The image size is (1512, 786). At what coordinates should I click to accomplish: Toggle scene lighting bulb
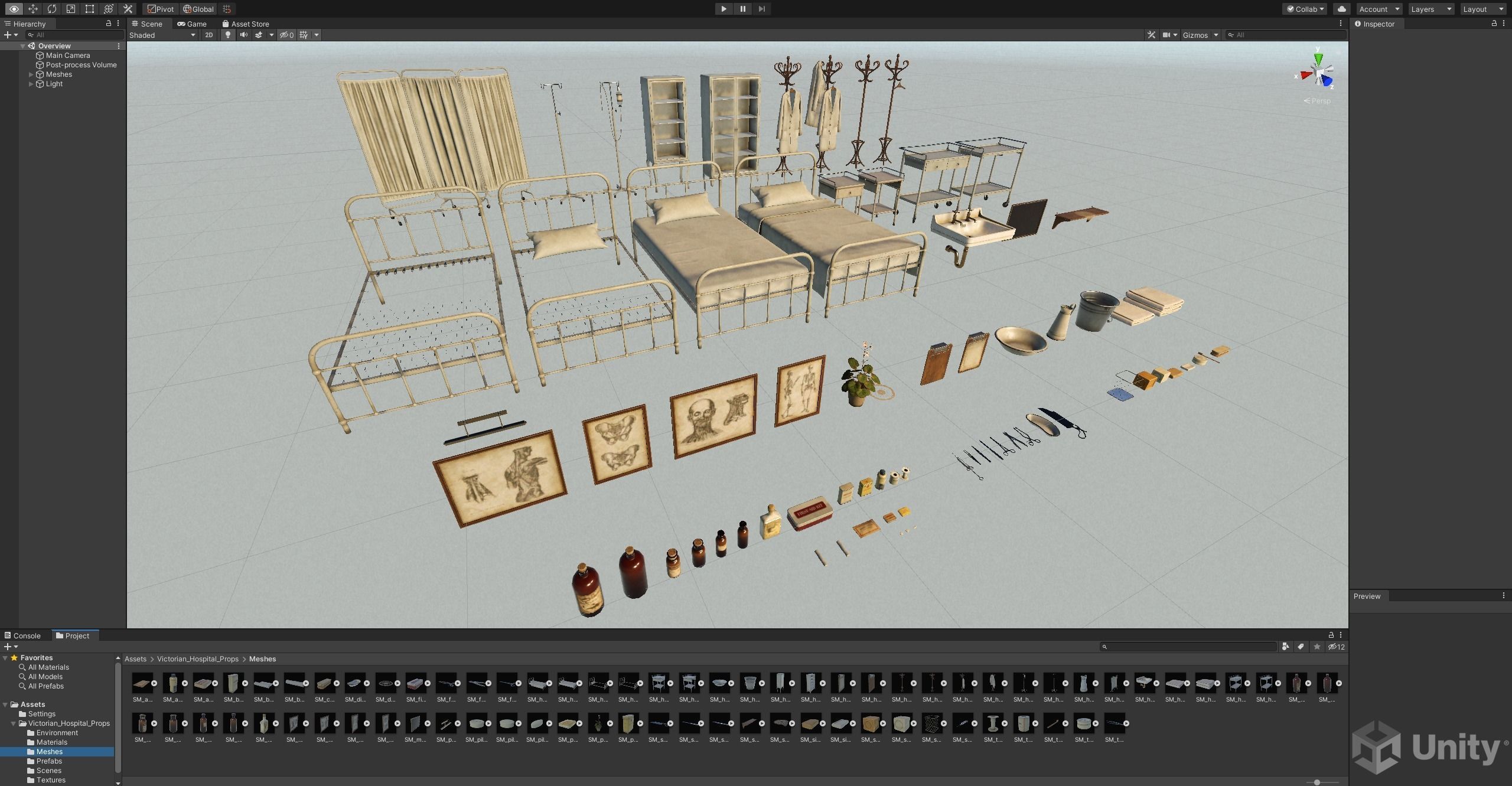pyautogui.click(x=228, y=35)
